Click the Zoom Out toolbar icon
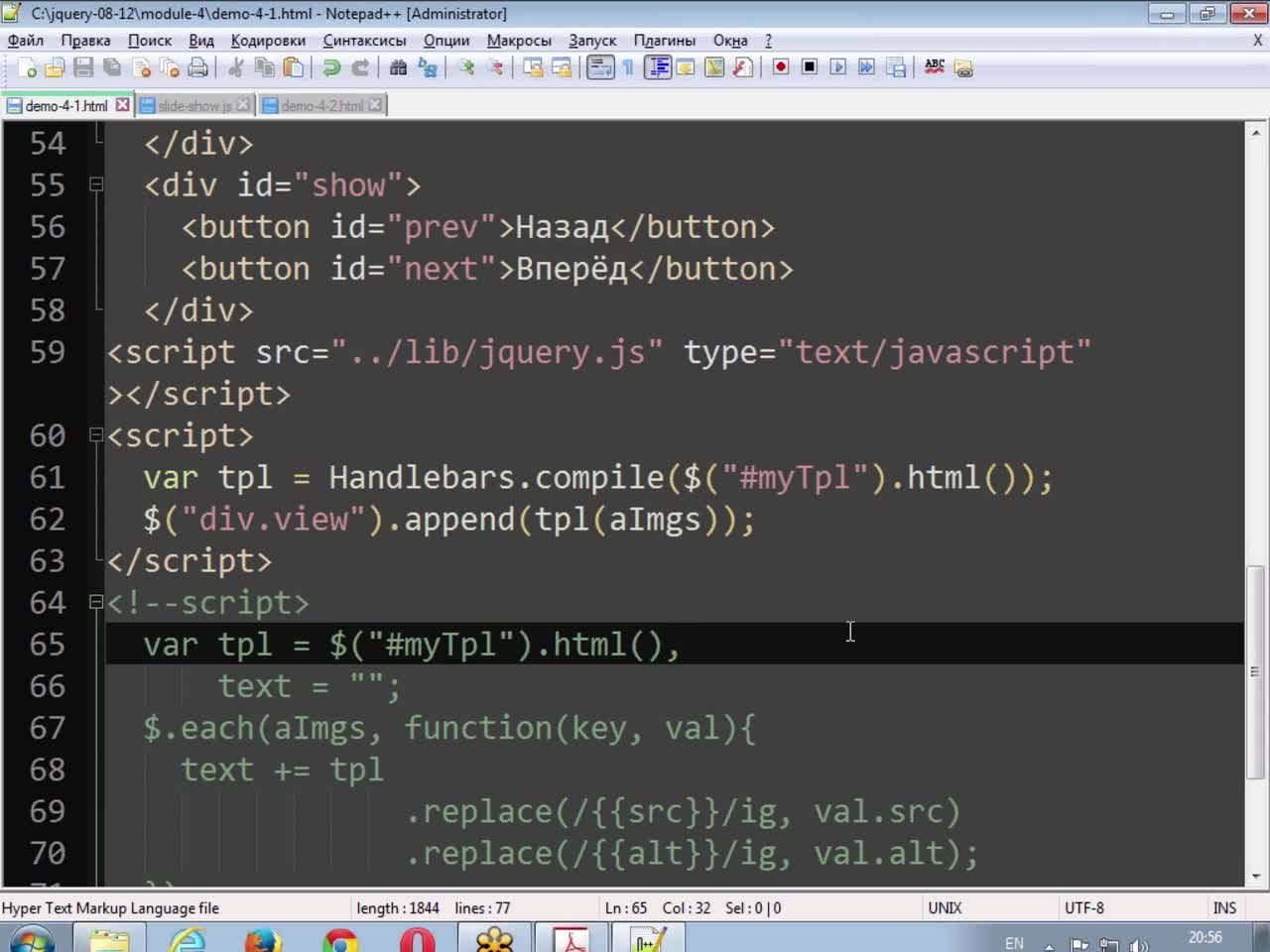The image size is (1270, 952). pos(495,67)
